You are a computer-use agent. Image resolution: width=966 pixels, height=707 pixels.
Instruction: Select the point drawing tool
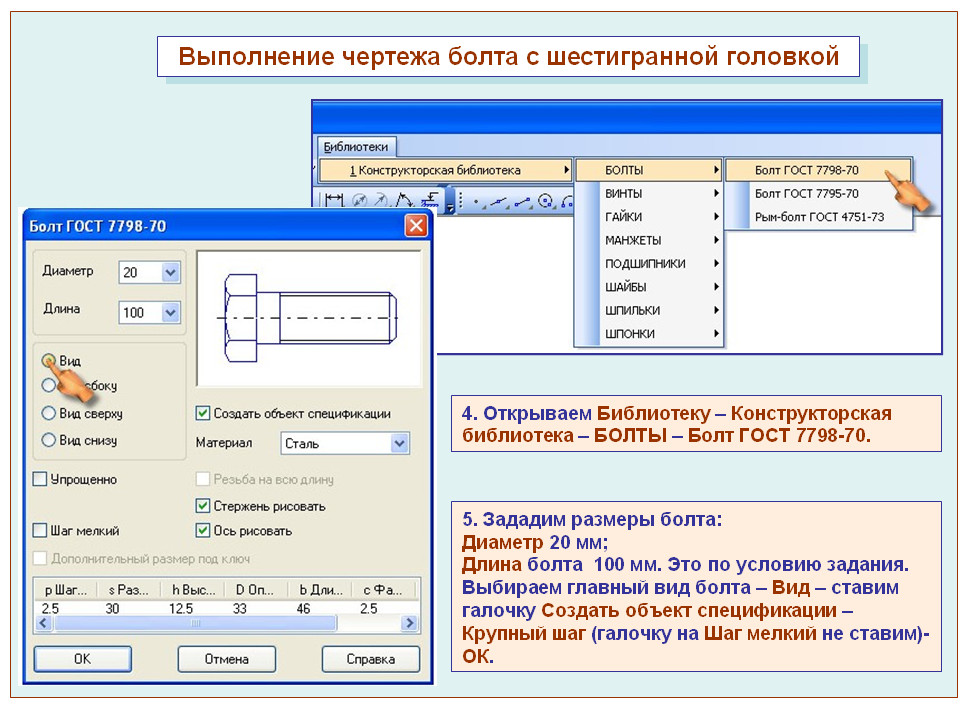tap(477, 200)
